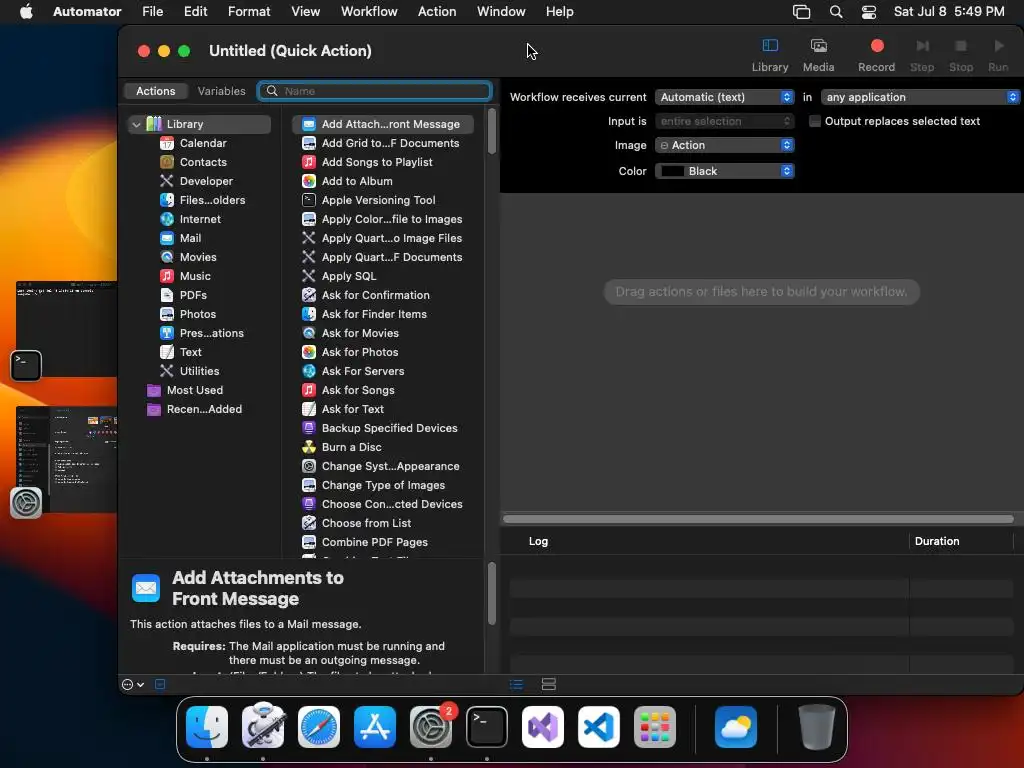This screenshot has width=1024, height=768.
Task: Select the Add Songs to Playlist action
Action: [377, 162]
